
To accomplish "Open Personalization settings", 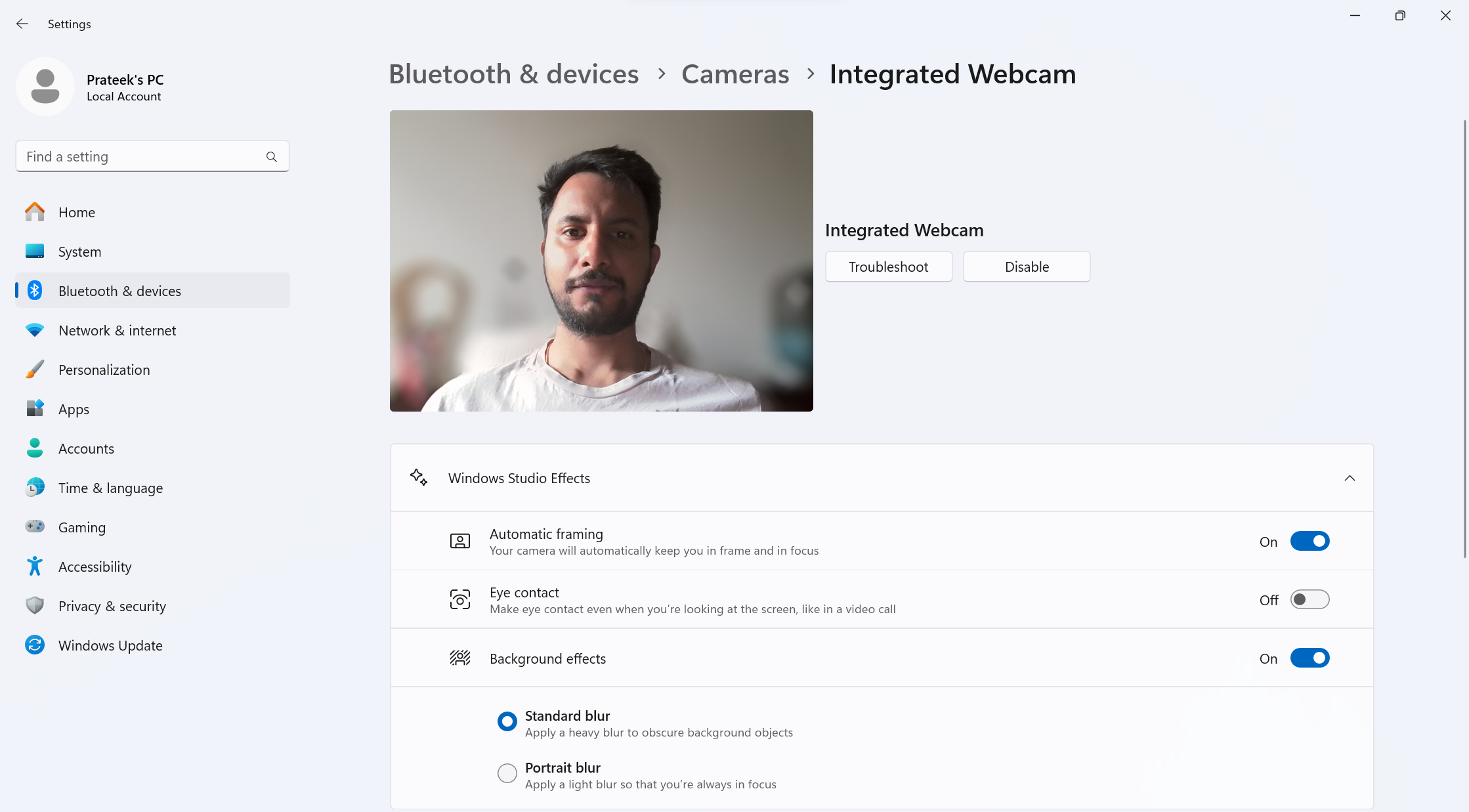I will [152, 370].
